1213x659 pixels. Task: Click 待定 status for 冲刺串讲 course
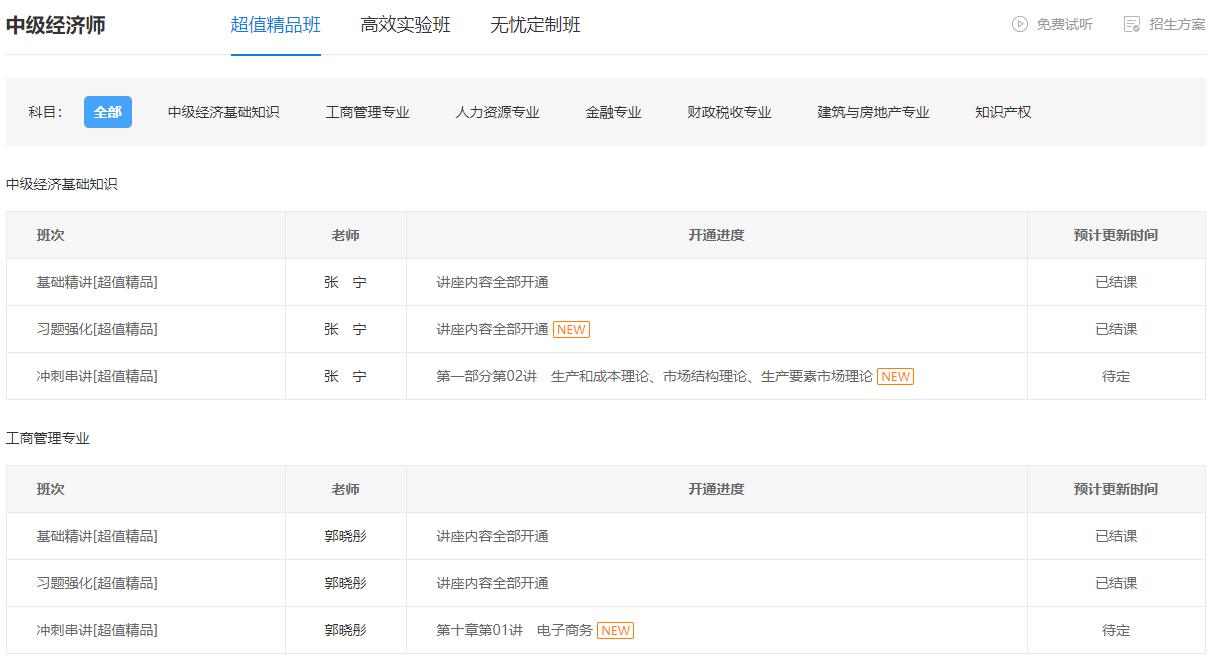coord(1118,376)
